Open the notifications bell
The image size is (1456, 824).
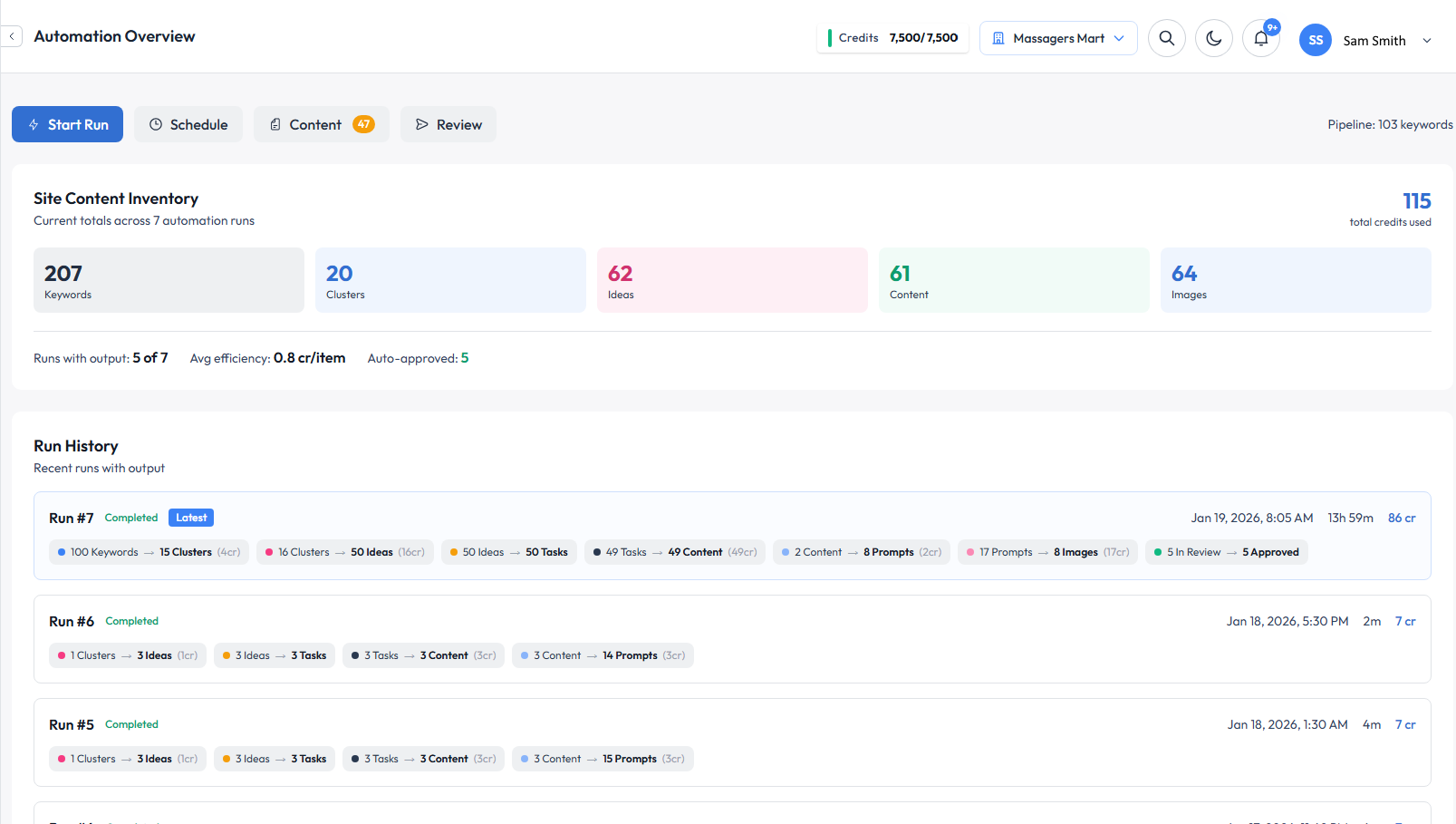1260,38
